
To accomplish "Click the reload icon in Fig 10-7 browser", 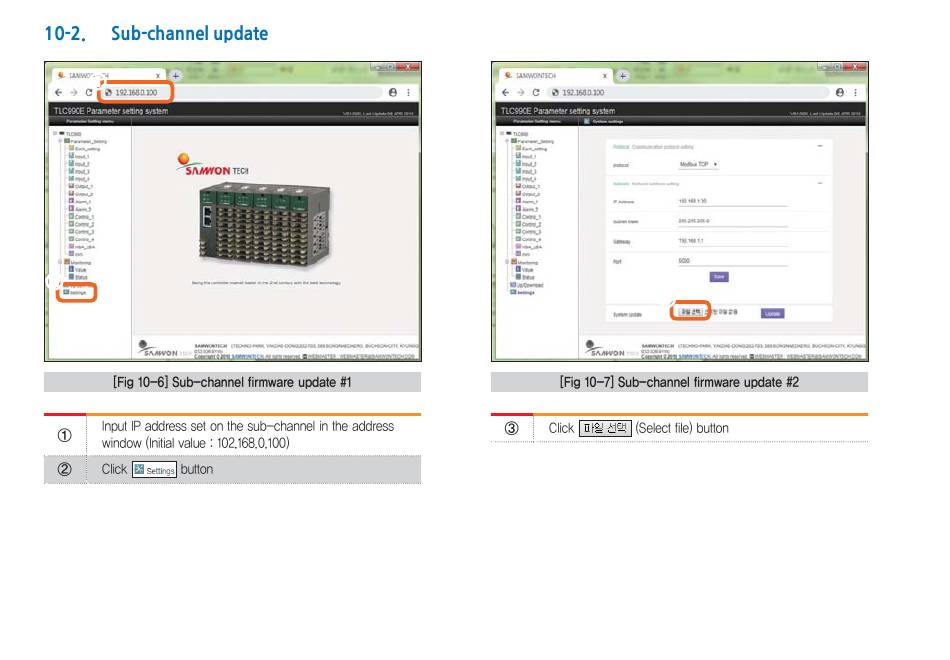I will pyautogui.click(x=536, y=93).
